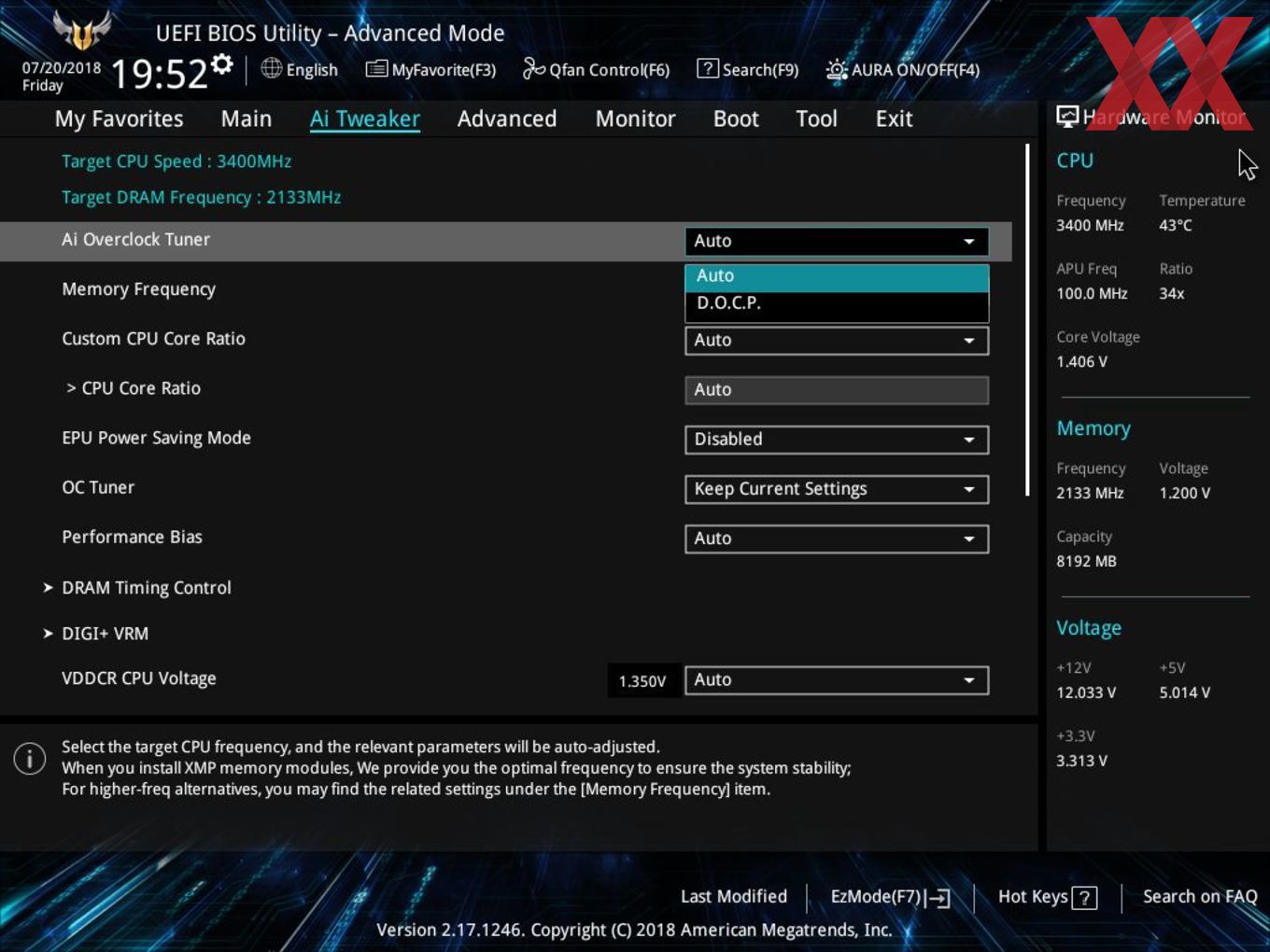Open the Hot Keys question mark icon
This screenshot has height=952, width=1270.
(x=1084, y=898)
